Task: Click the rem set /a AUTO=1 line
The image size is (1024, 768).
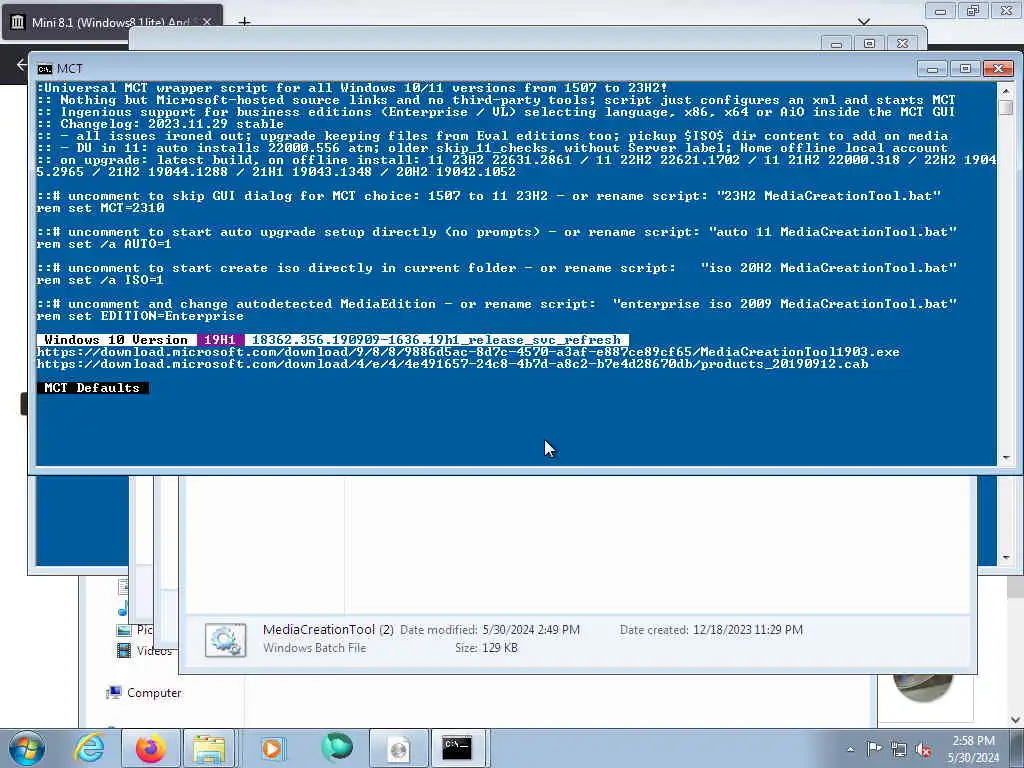Action: click(x=104, y=244)
